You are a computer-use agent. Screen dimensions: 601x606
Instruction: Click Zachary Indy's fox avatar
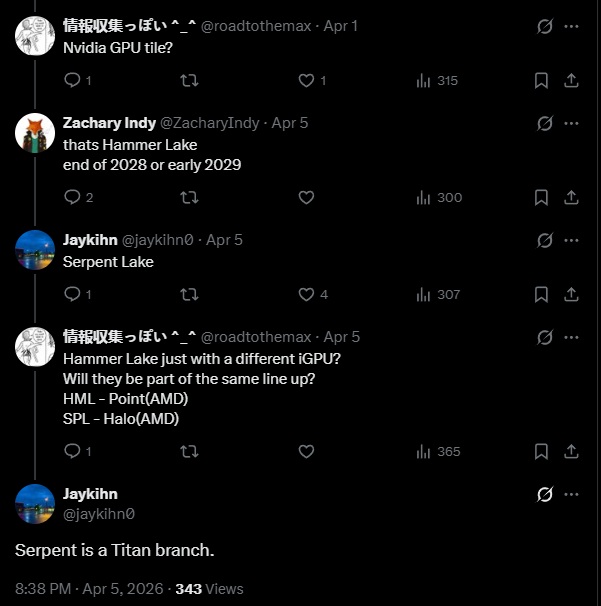pyautogui.click(x=35, y=133)
